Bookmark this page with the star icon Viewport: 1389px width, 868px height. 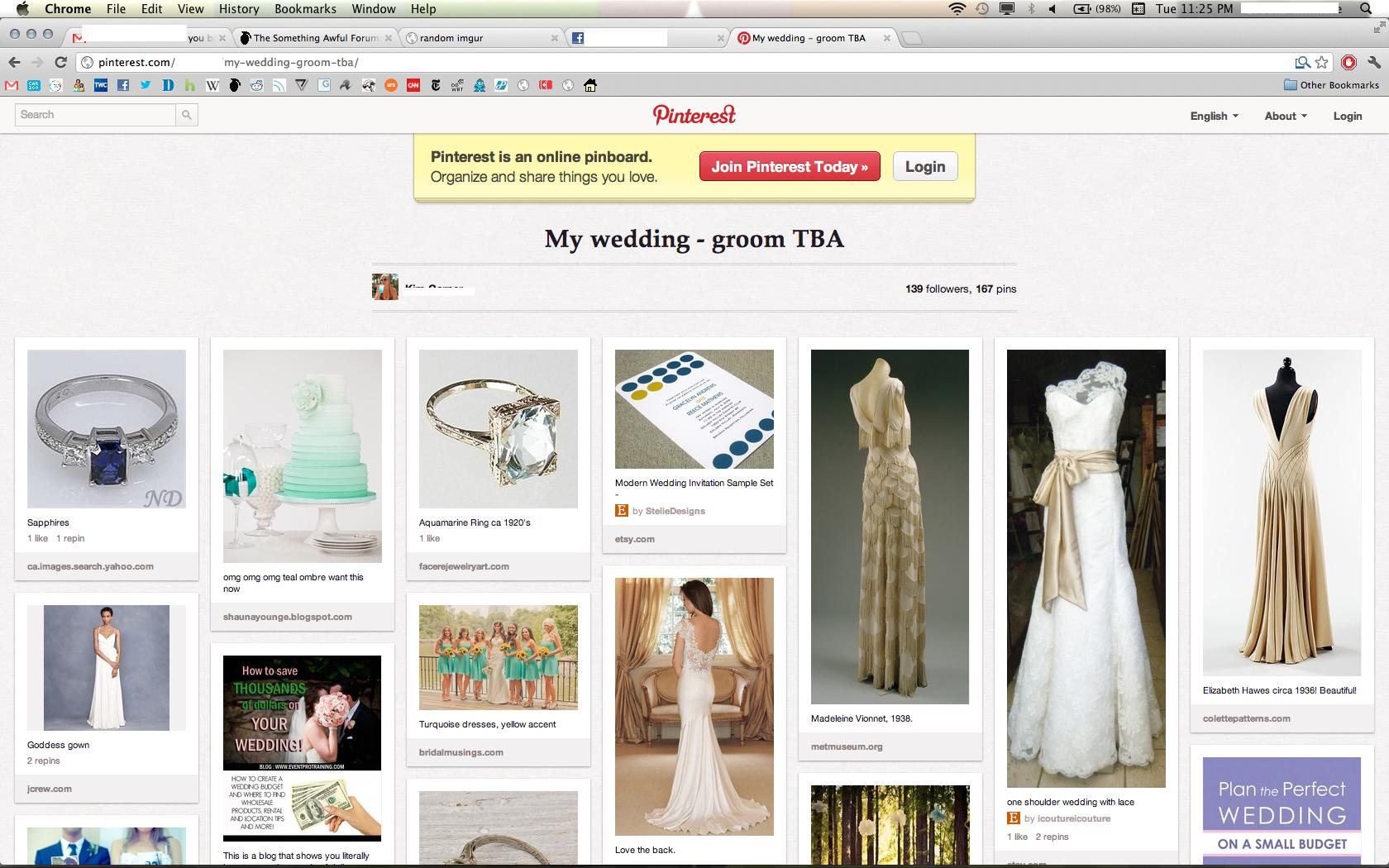click(1322, 62)
